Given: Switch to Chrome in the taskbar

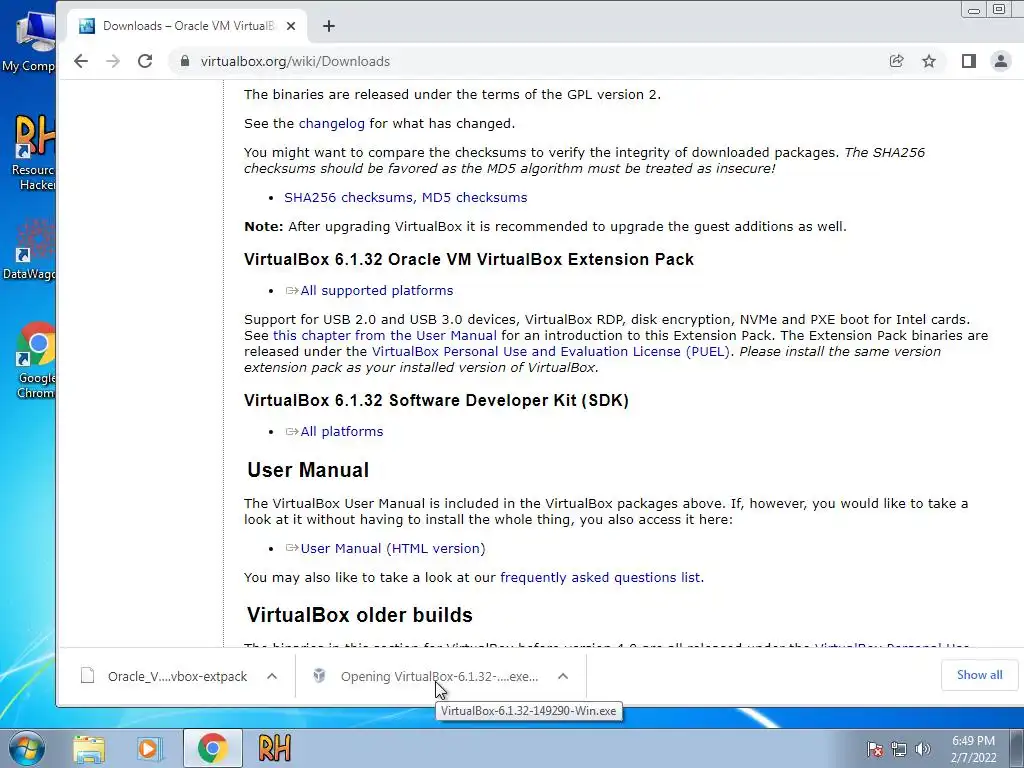Looking at the screenshot, I should click(212, 748).
